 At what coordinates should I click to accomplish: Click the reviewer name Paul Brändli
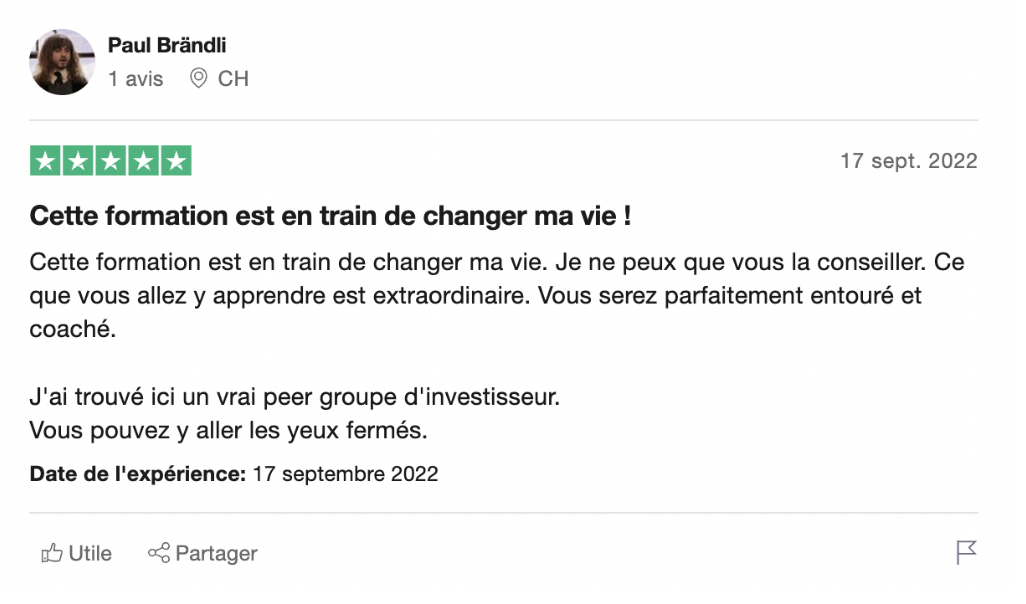tap(167, 45)
